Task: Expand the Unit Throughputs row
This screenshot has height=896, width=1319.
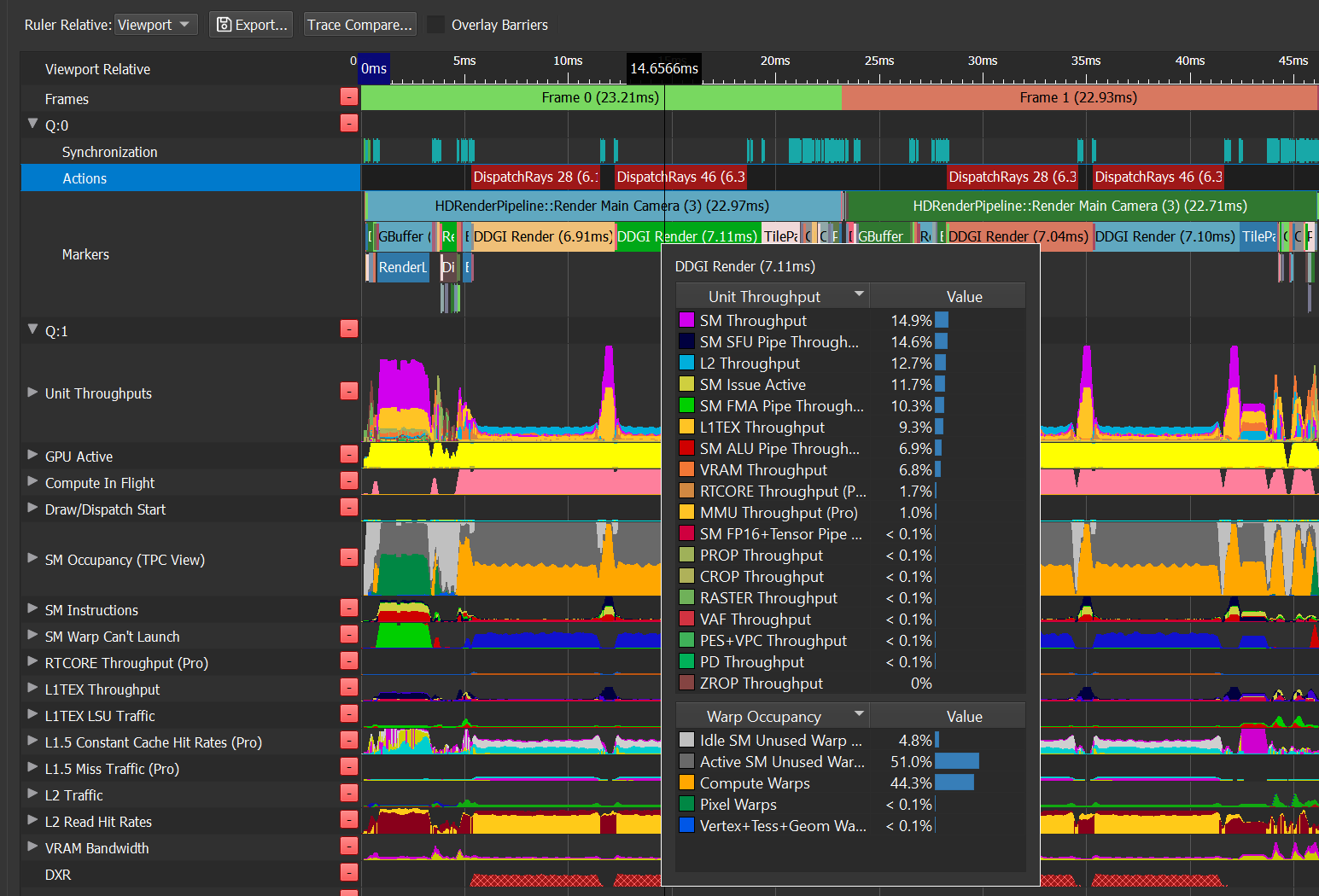Action: coord(32,393)
